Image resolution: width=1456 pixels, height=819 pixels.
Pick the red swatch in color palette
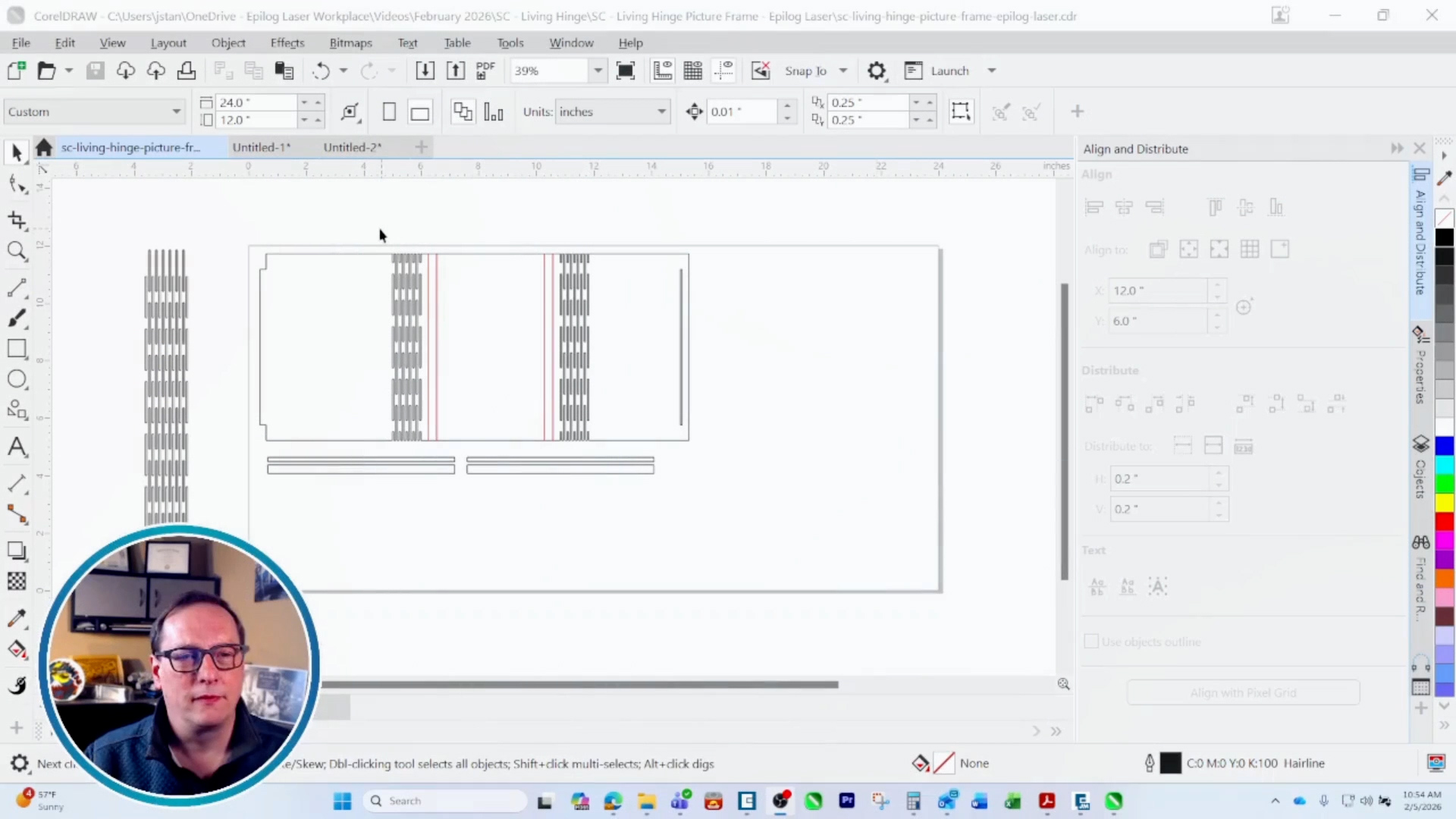click(1445, 522)
